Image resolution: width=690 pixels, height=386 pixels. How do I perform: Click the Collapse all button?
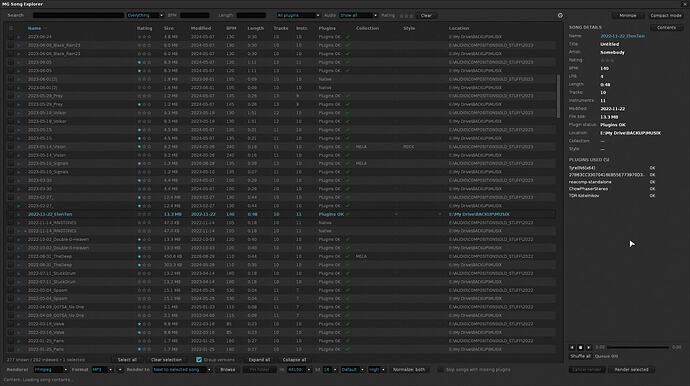[x=294, y=360]
